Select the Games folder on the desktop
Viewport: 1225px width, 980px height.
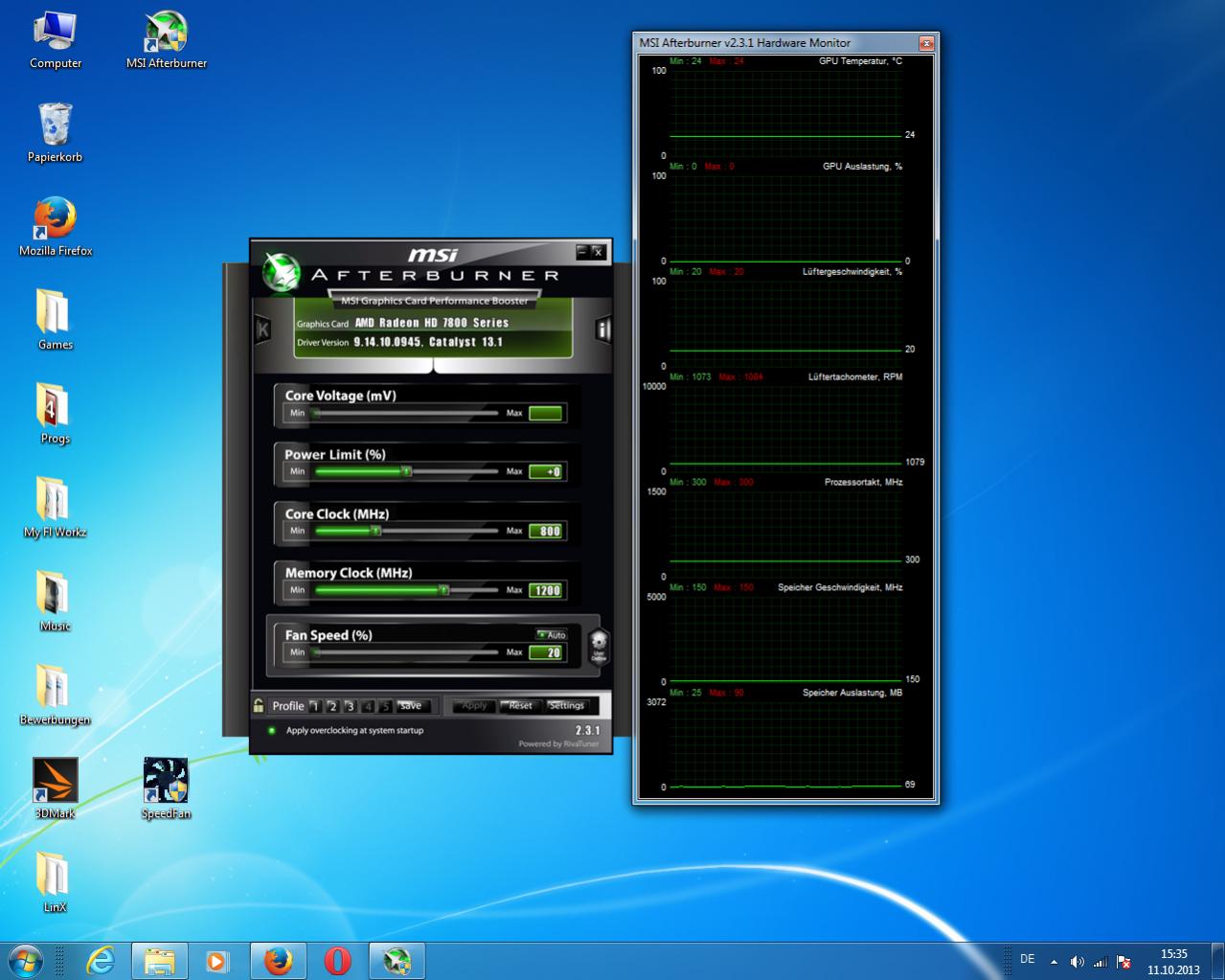tap(55, 321)
